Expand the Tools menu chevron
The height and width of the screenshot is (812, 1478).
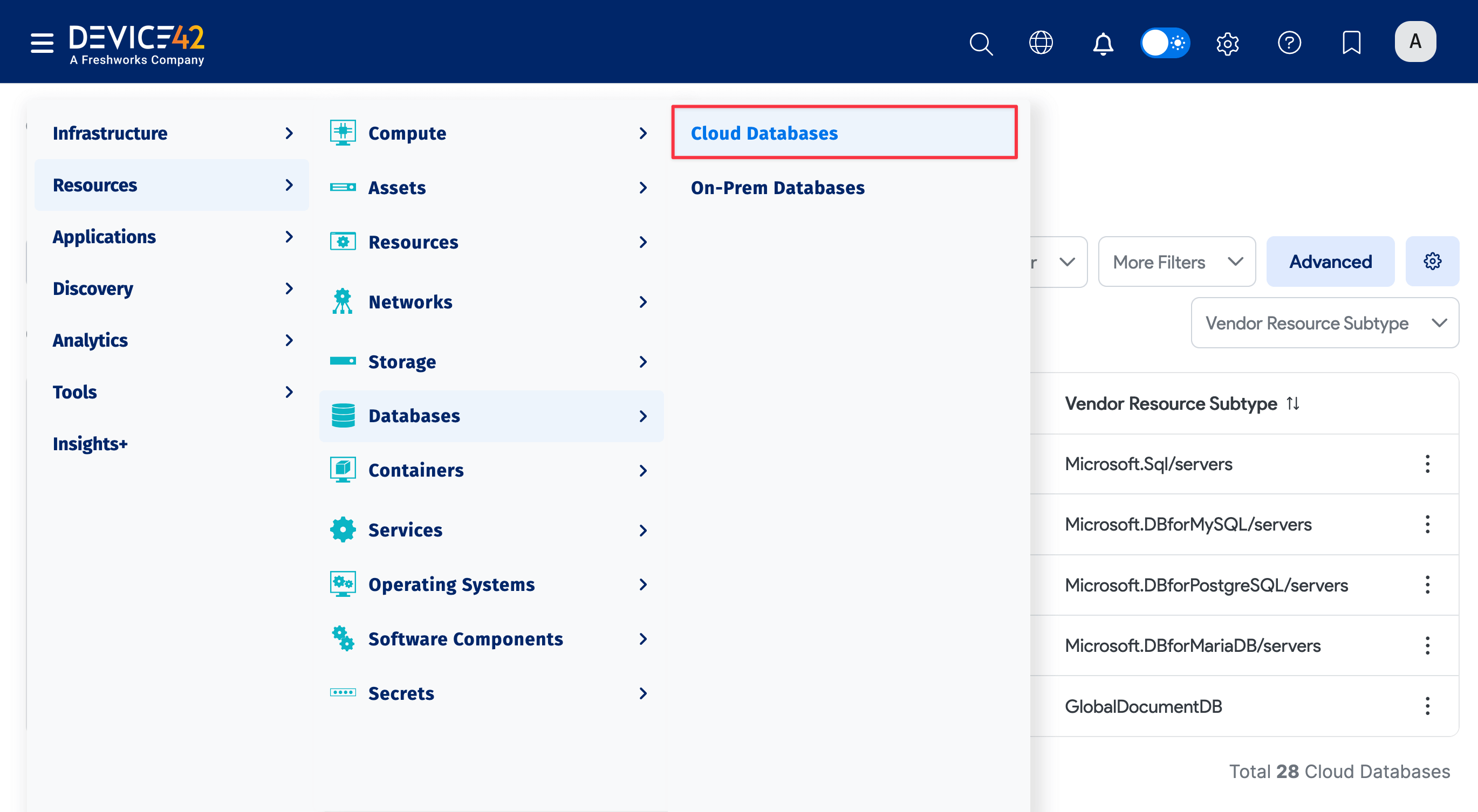click(x=289, y=392)
